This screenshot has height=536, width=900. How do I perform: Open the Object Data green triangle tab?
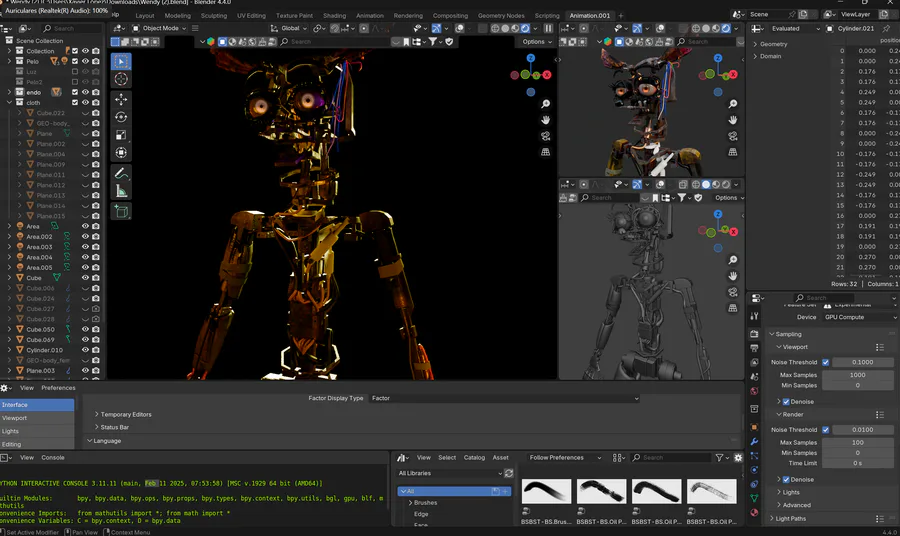click(x=754, y=498)
